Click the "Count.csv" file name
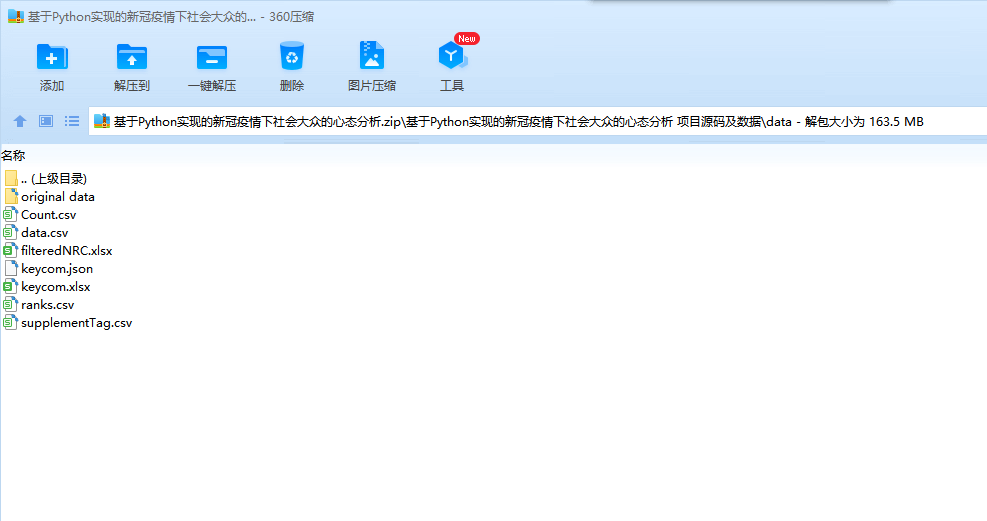 click(48, 215)
